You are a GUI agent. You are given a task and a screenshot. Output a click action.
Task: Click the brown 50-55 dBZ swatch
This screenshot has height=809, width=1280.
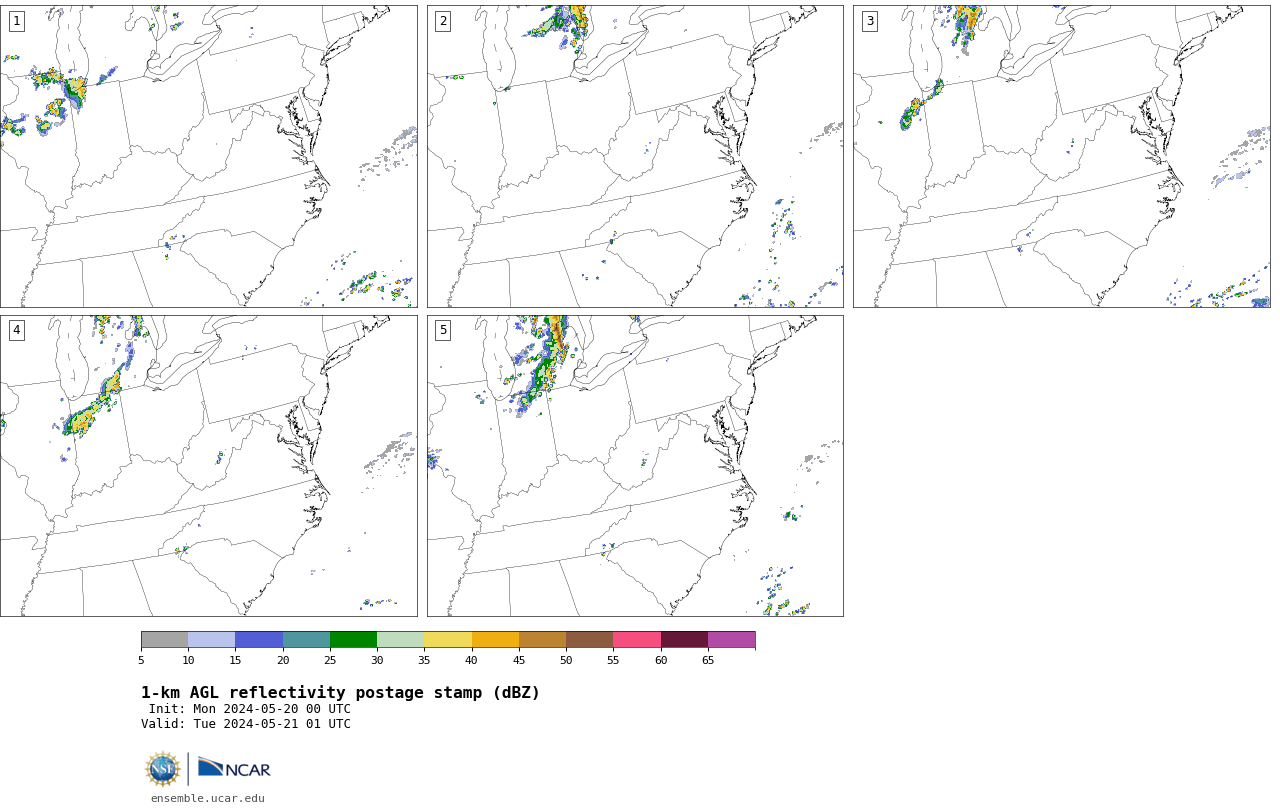[x=590, y=640]
